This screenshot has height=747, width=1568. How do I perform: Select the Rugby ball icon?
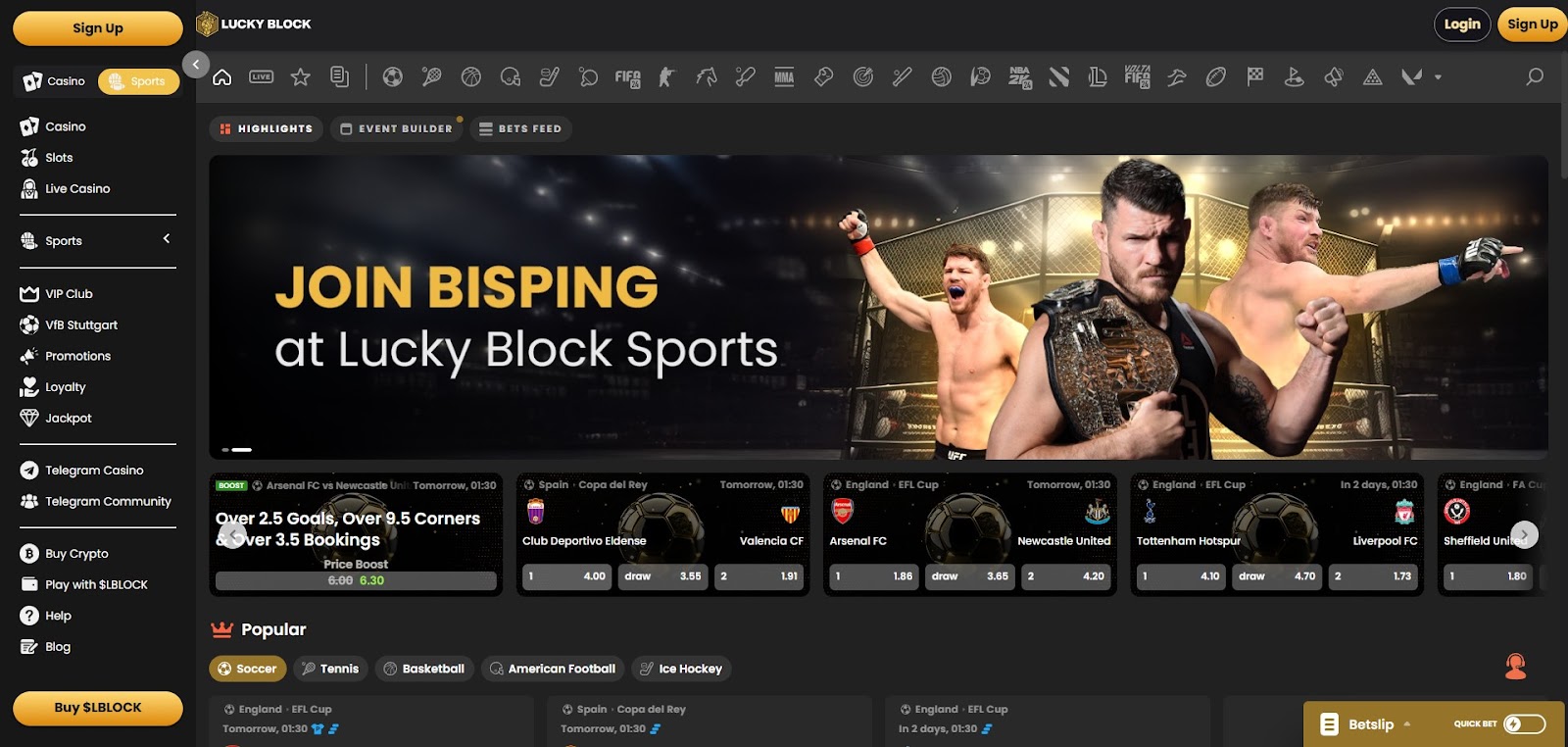[1215, 76]
